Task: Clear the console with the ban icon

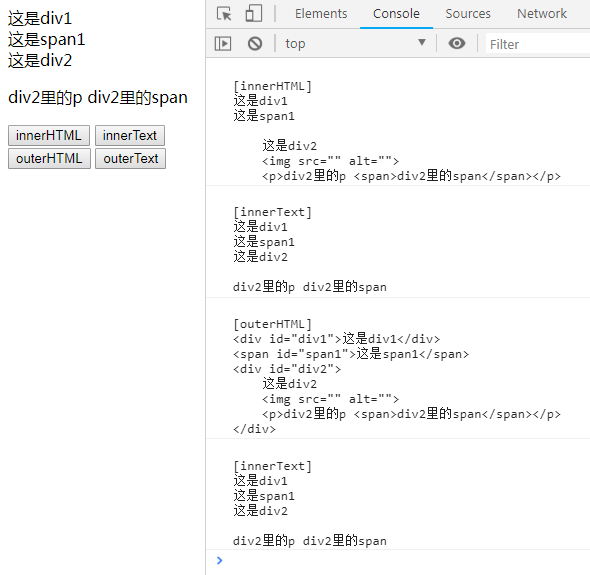Action: [255, 44]
